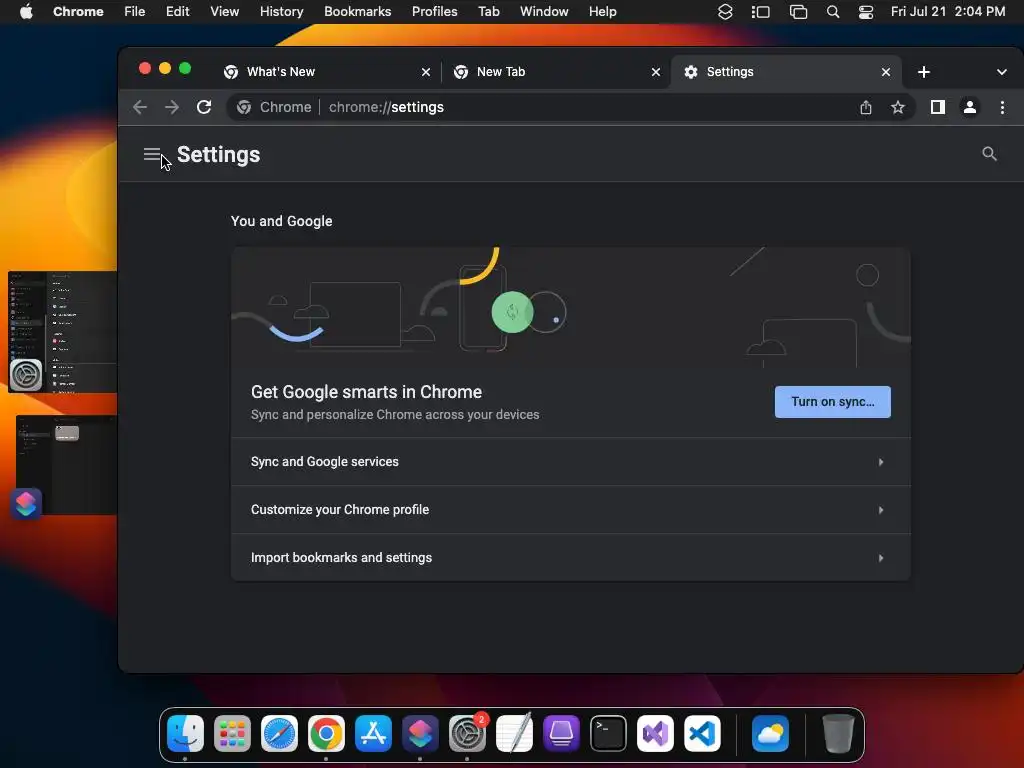Click the screen mirroring menu bar icon
This screenshot has width=1024, height=768.
click(x=798, y=12)
